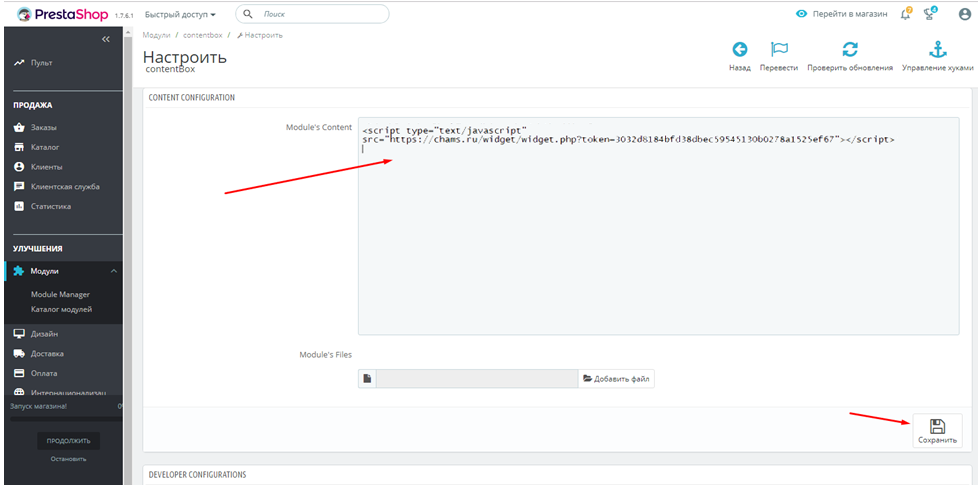Open the user profile avatar icon
This screenshot has width=978, height=485.
click(963, 14)
